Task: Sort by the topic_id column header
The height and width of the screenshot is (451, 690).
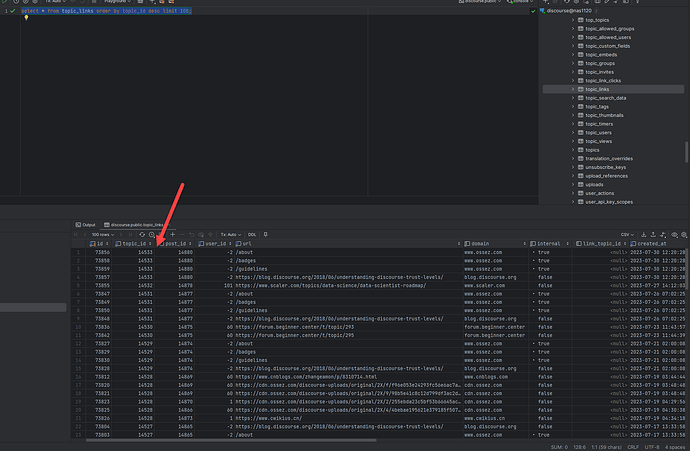Action: (133, 243)
